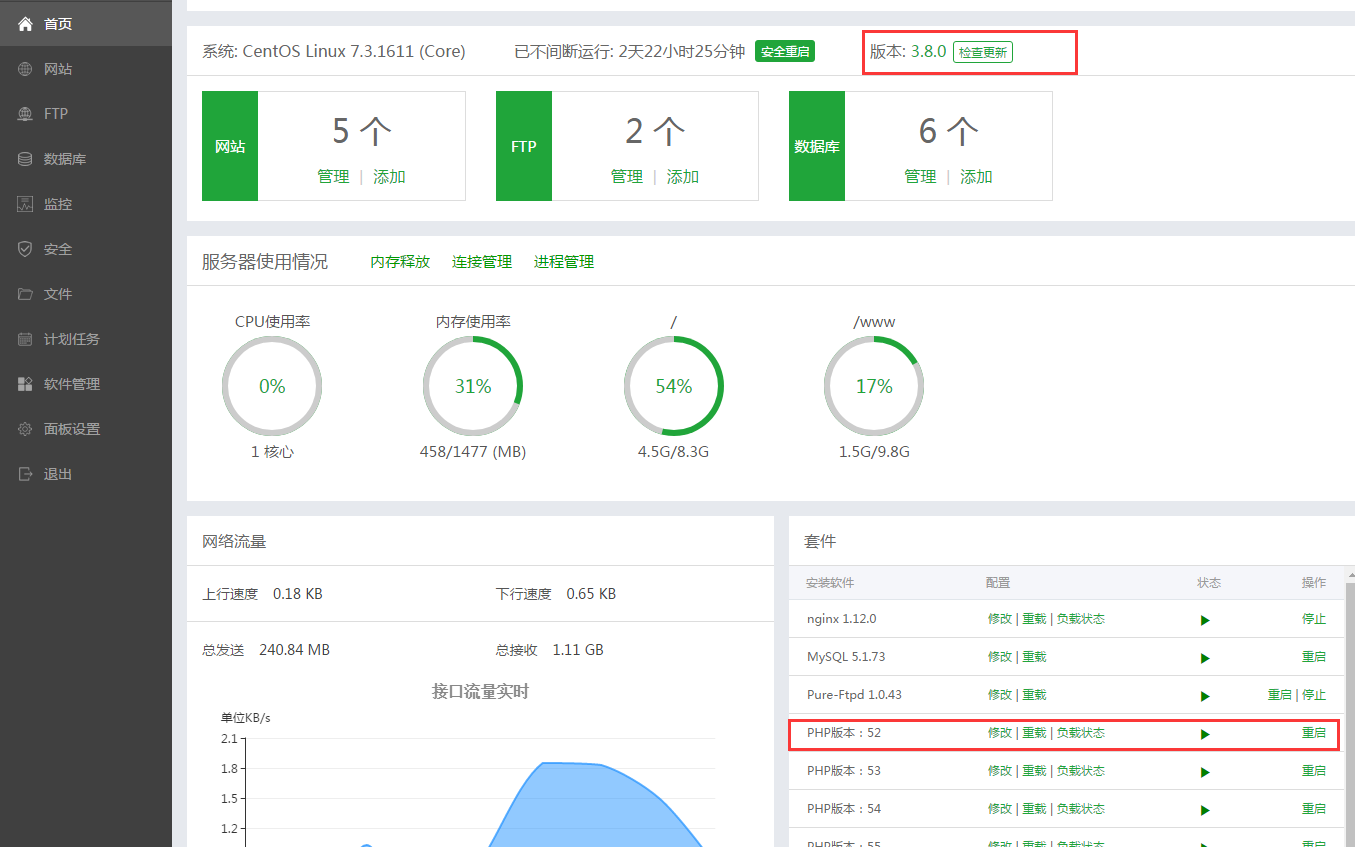Viewport: 1355px width, 847px height.
Task: Click 添加 under the 网站 card
Action: click(389, 177)
